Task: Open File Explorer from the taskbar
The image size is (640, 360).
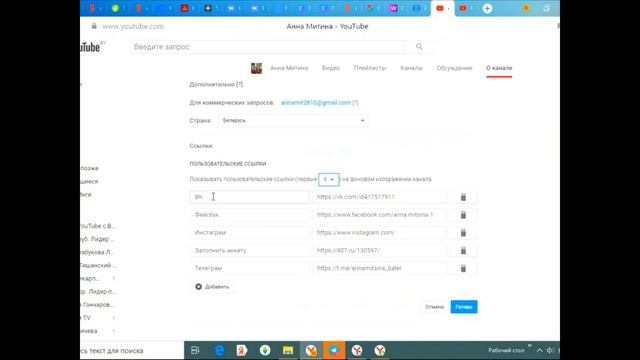Action: [x=288, y=350]
